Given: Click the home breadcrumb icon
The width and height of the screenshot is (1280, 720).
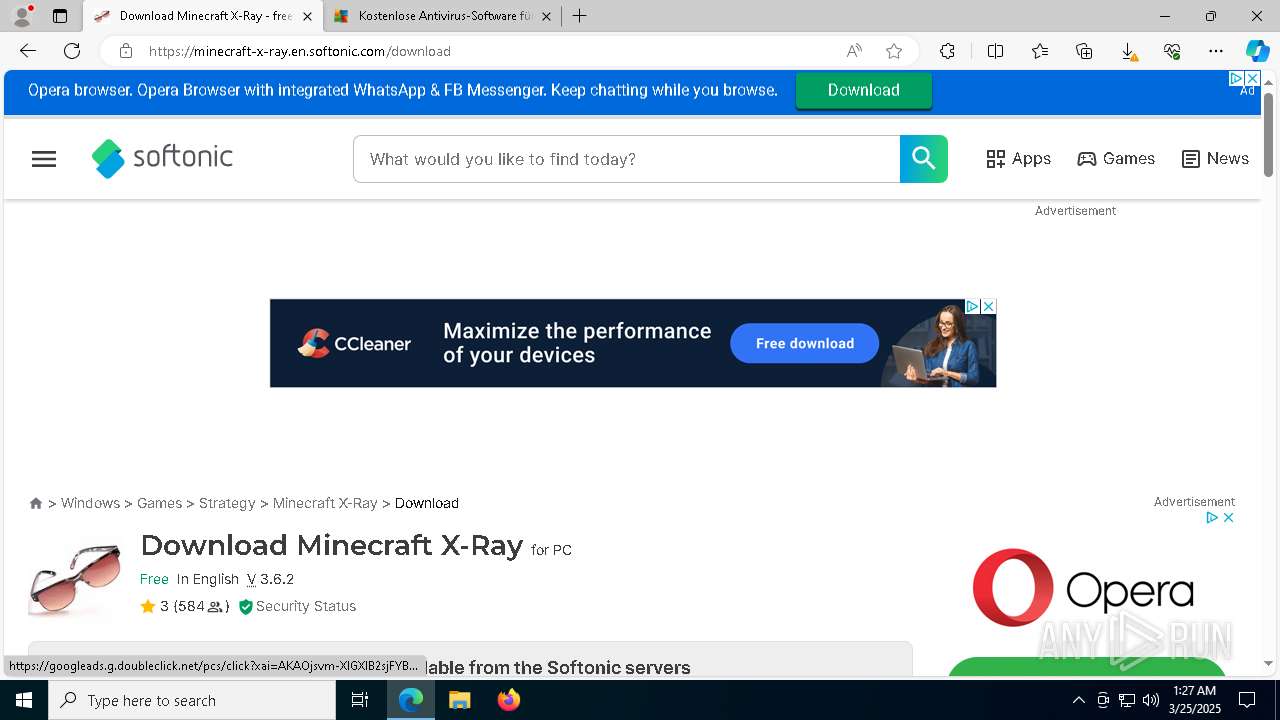Looking at the screenshot, I should point(36,503).
